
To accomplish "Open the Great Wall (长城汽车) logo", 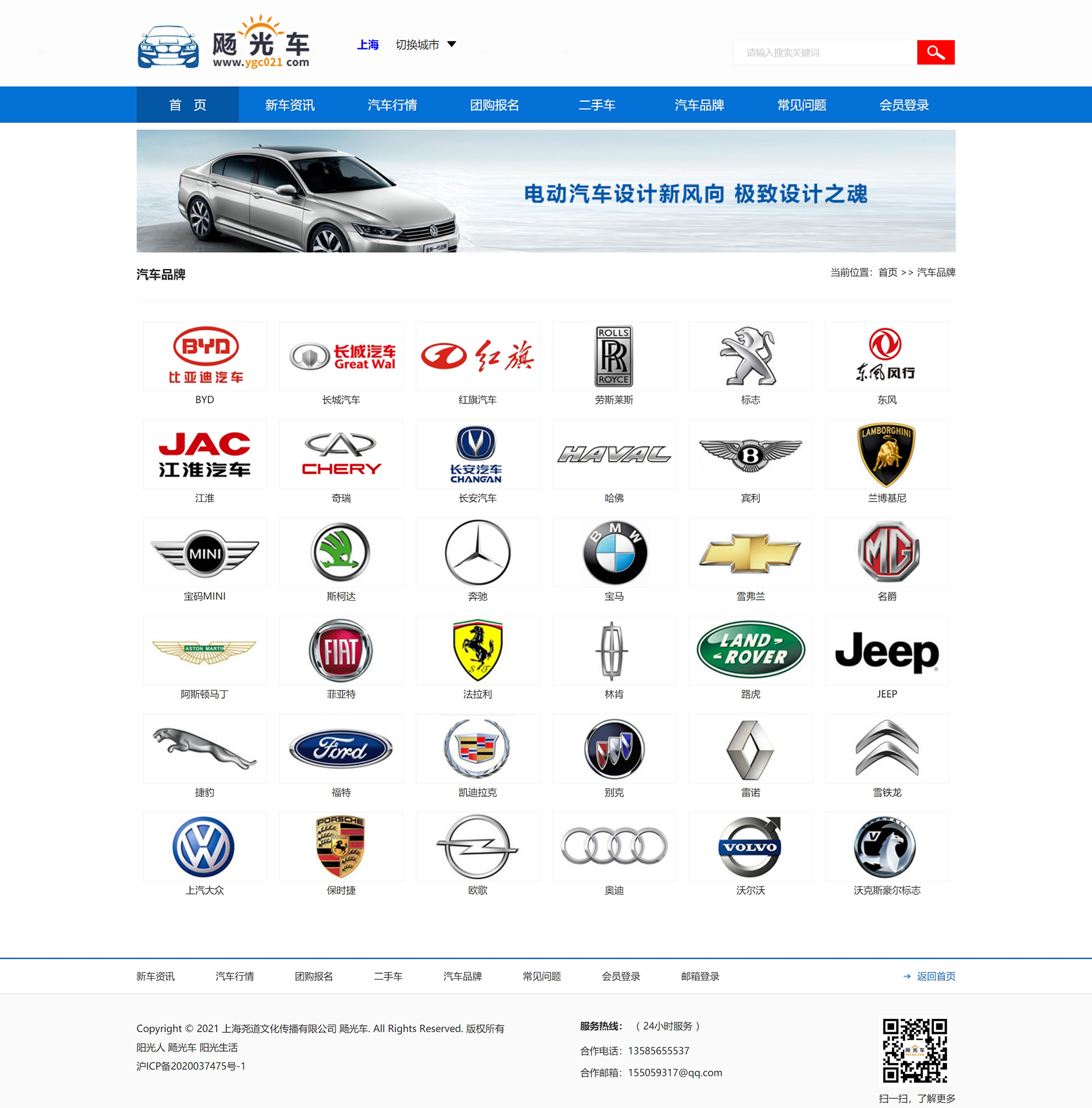I will (341, 356).
